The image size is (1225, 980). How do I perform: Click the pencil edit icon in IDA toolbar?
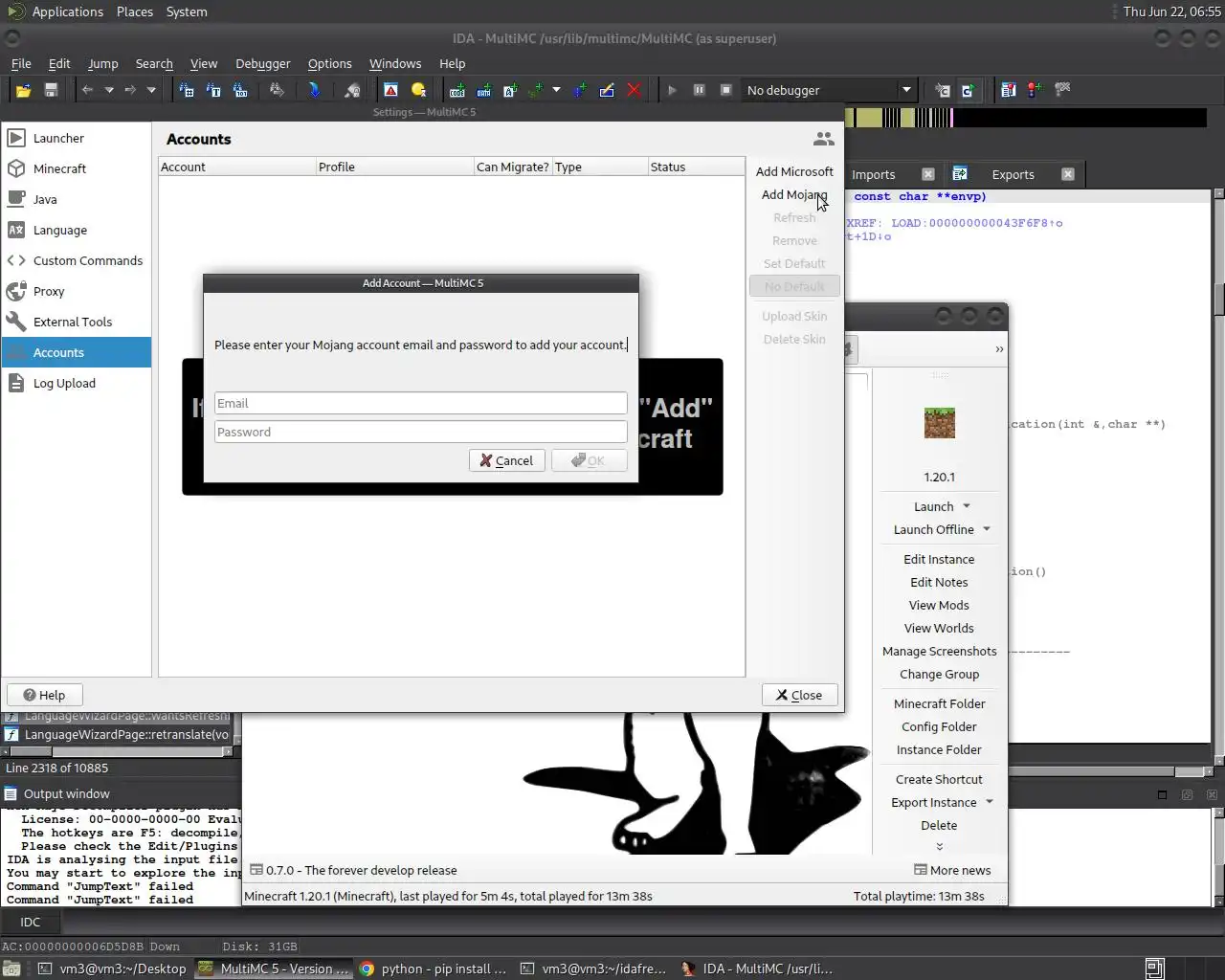coord(607,90)
